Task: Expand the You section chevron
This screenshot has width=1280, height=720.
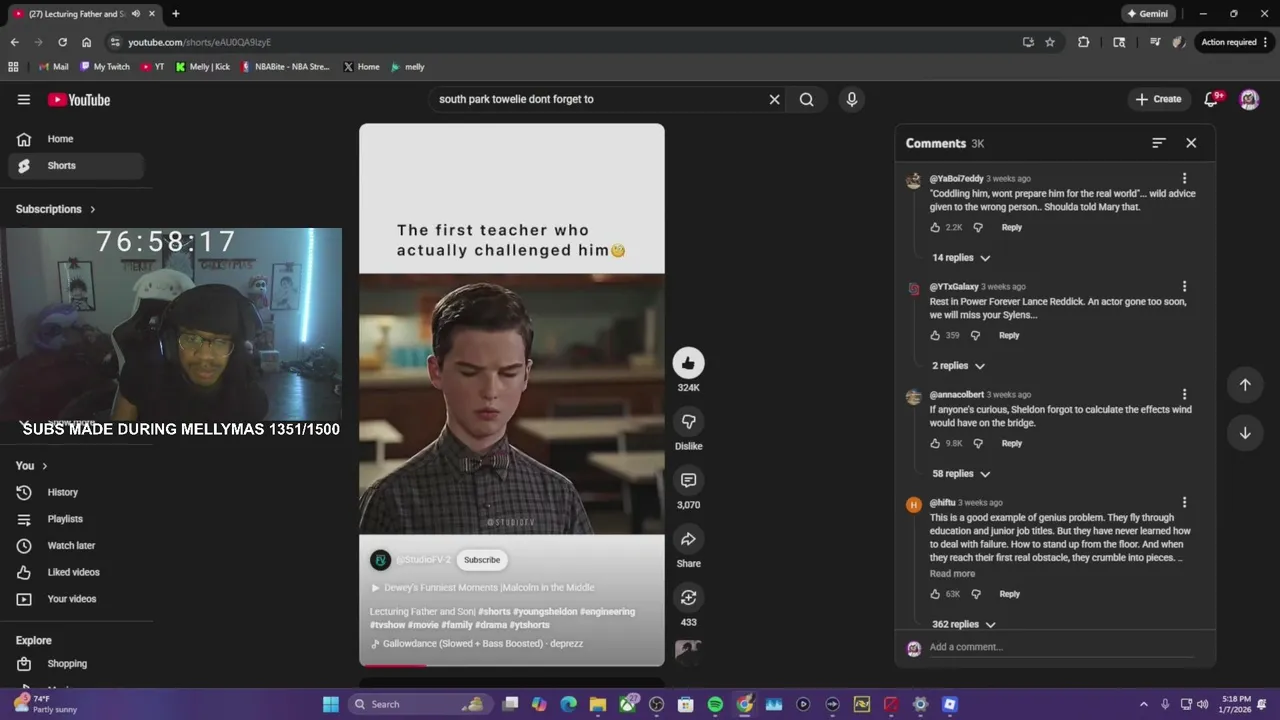Action: (x=44, y=466)
